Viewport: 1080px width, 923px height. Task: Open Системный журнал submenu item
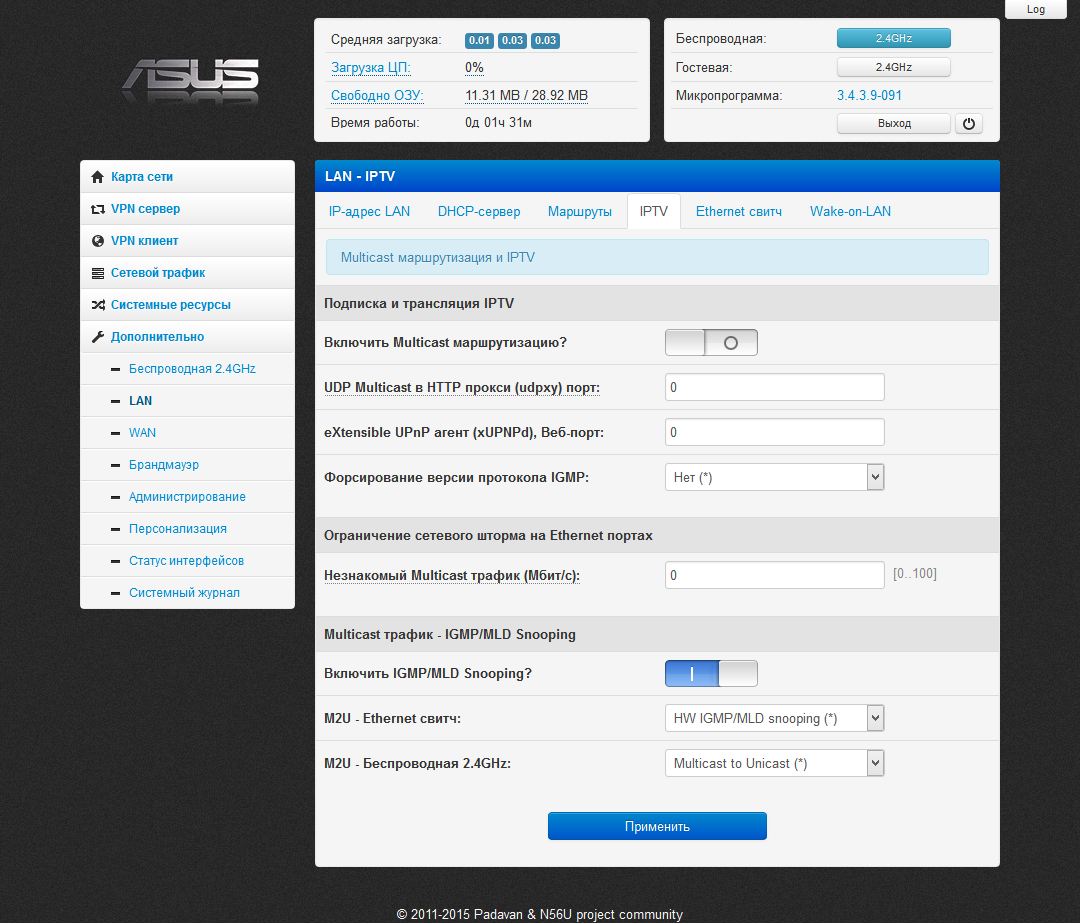click(x=187, y=593)
